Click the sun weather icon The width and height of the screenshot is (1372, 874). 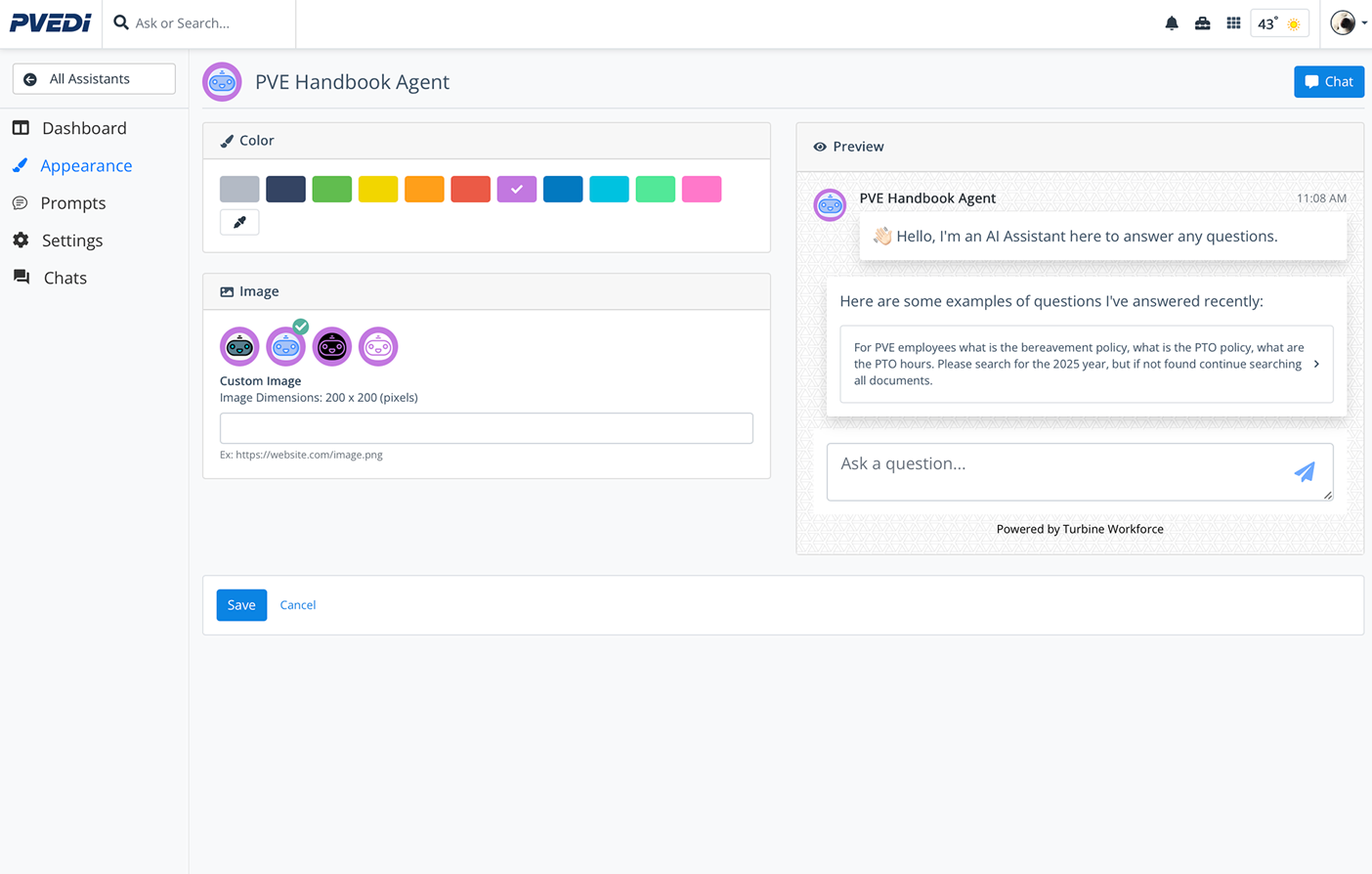click(1296, 22)
